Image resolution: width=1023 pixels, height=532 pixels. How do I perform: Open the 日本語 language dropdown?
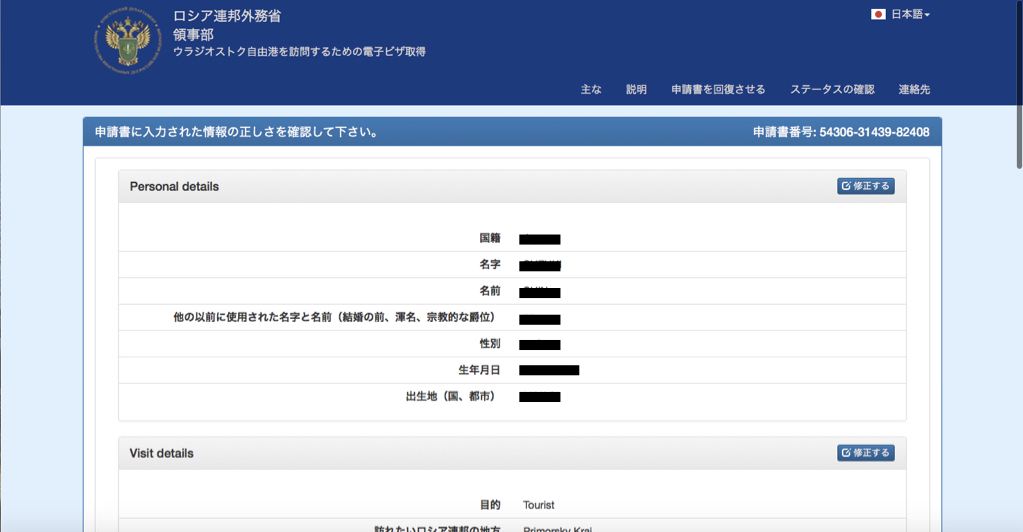coord(910,15)
